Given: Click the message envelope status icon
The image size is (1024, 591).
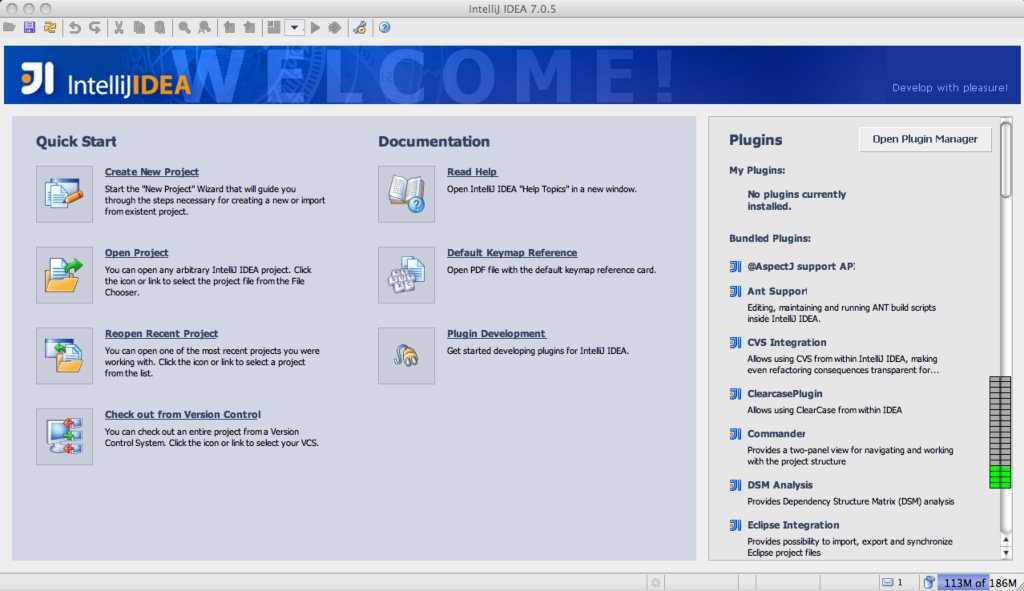Looking at the screenshot, I should [888, 583].
